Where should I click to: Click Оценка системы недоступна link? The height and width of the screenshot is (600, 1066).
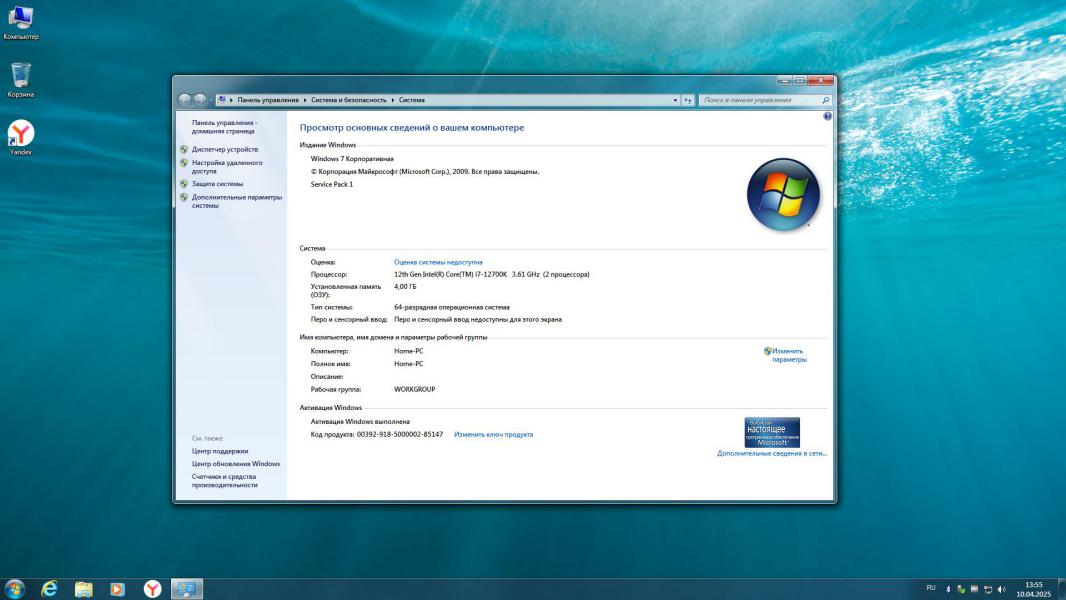[x=438, y=262]
